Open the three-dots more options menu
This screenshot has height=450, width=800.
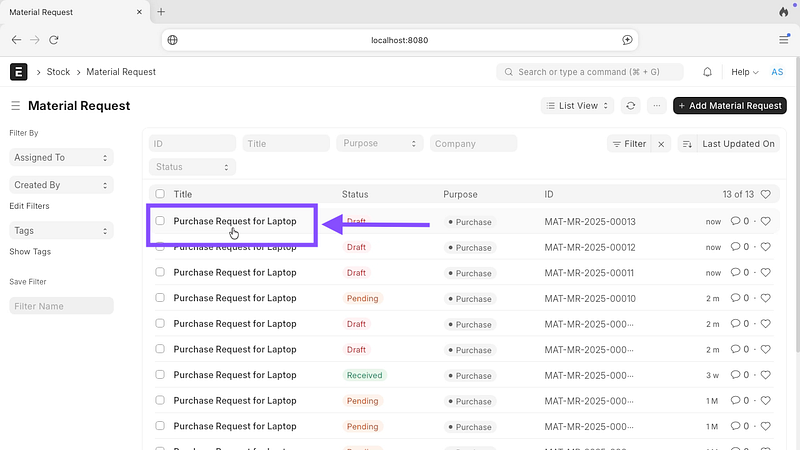coord(657,105)
